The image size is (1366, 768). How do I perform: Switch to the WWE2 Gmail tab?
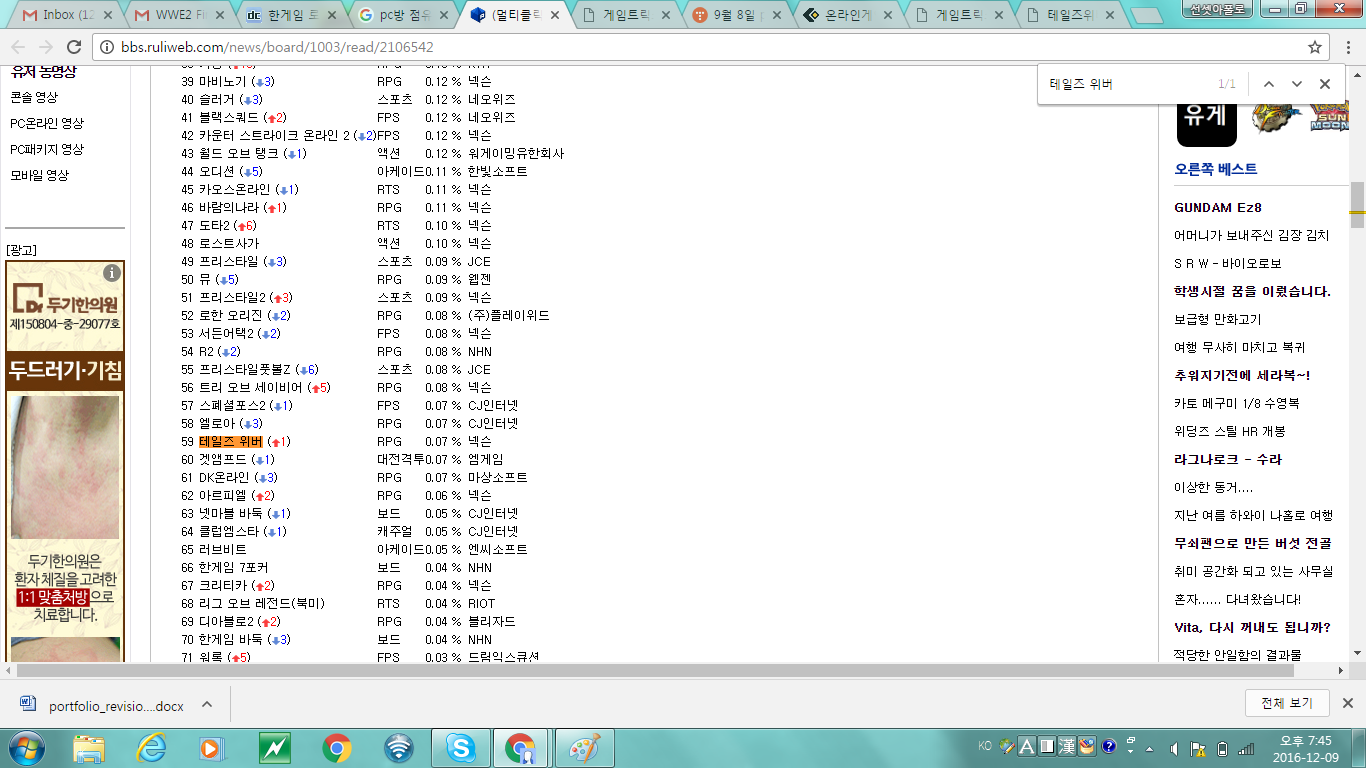point(176,15)
